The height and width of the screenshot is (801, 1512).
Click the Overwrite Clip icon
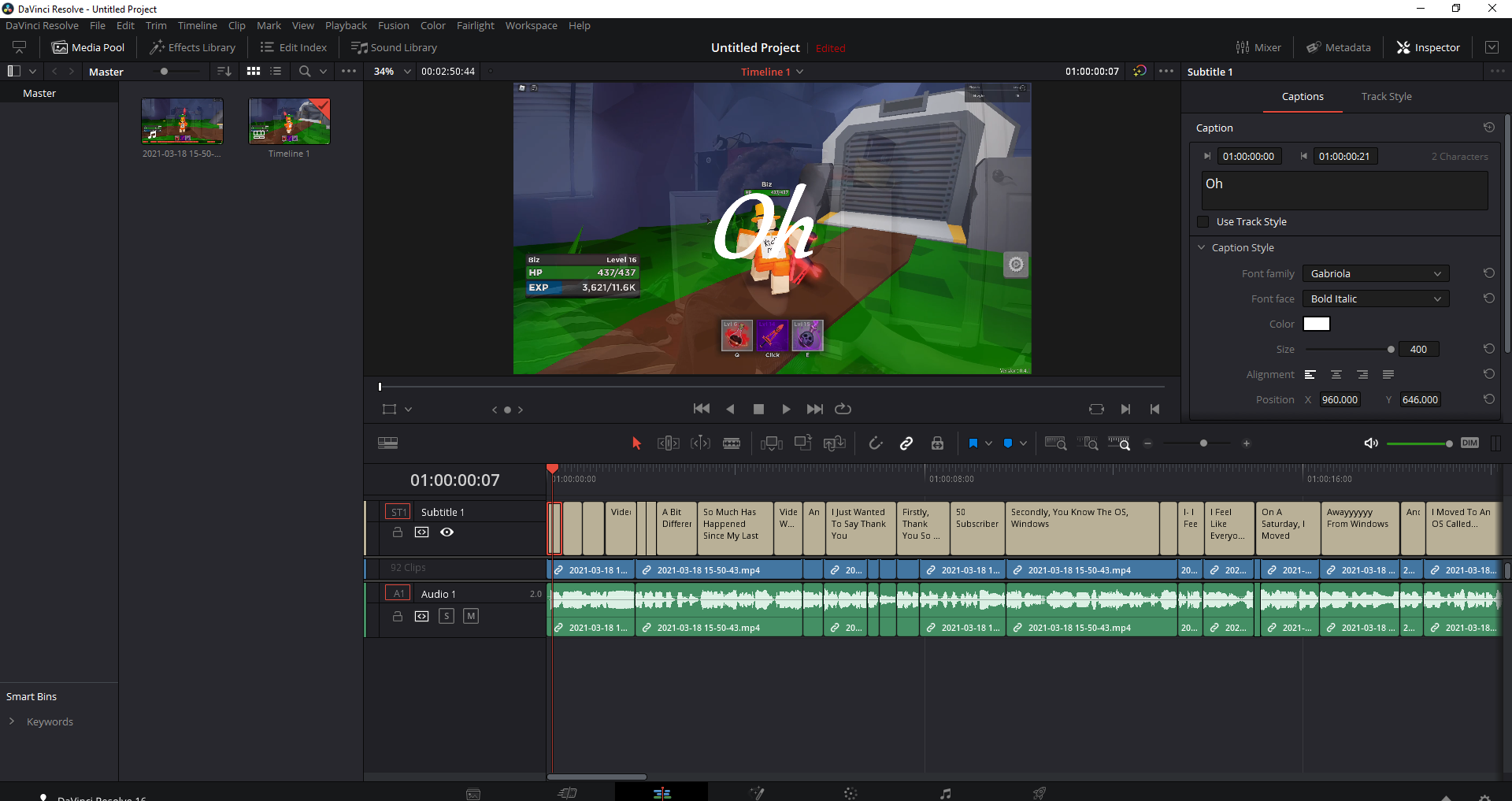(803, 443)
